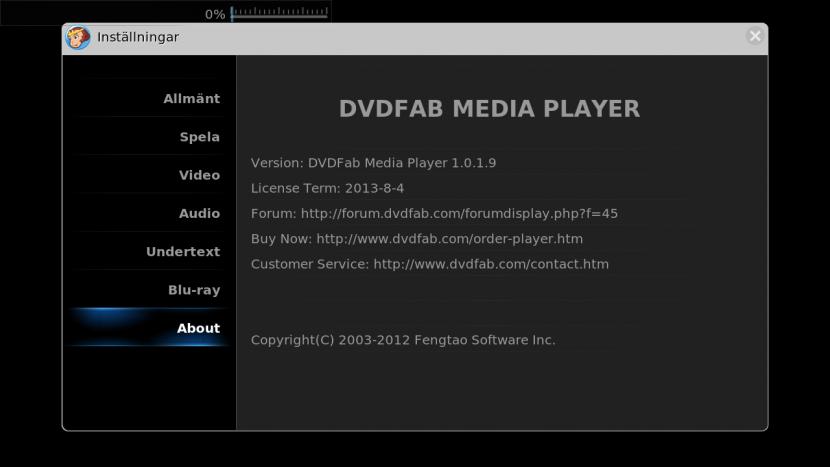Select the About tab

149,328
